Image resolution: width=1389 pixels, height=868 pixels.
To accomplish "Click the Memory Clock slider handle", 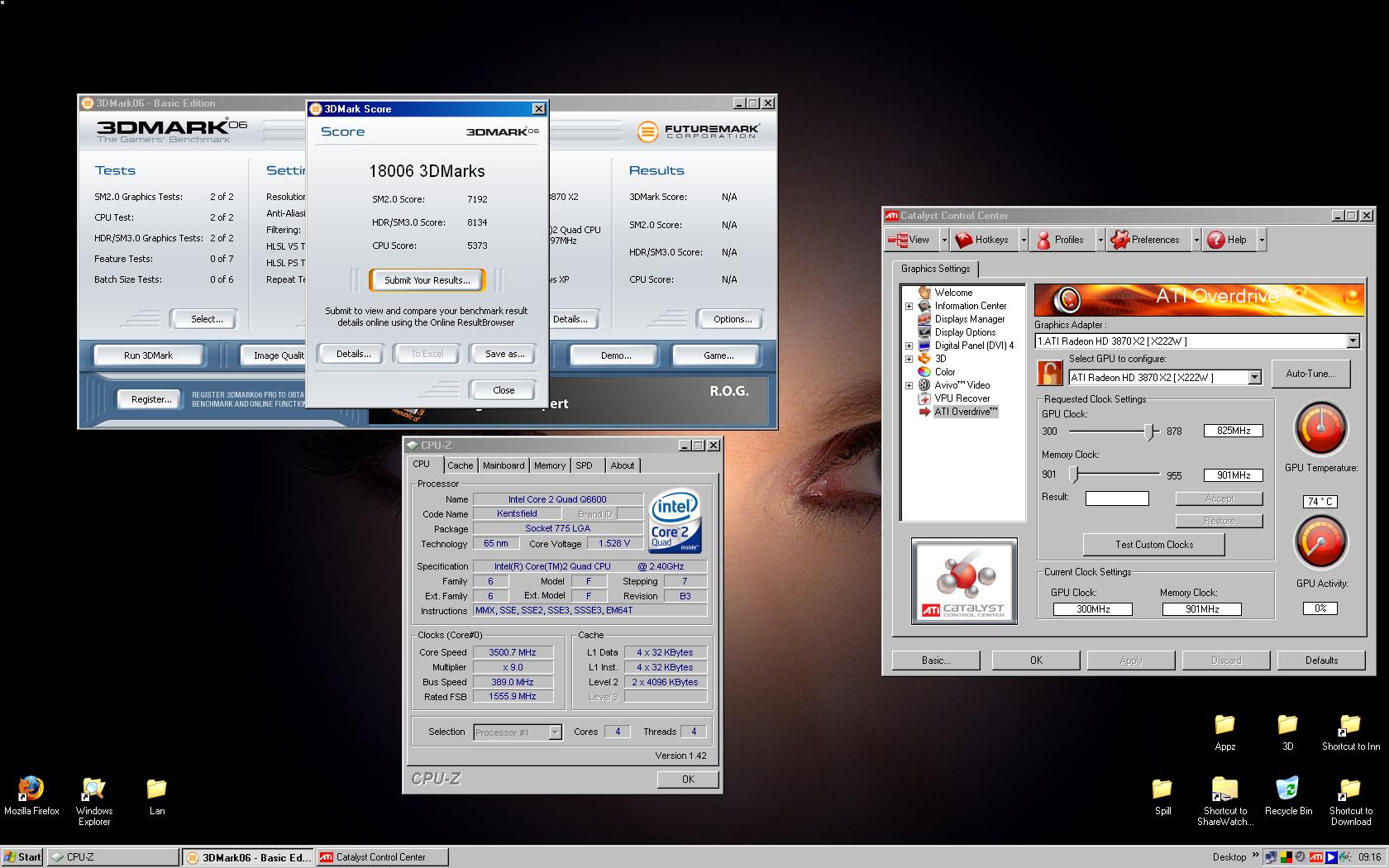I will [x=1074, y=475].
